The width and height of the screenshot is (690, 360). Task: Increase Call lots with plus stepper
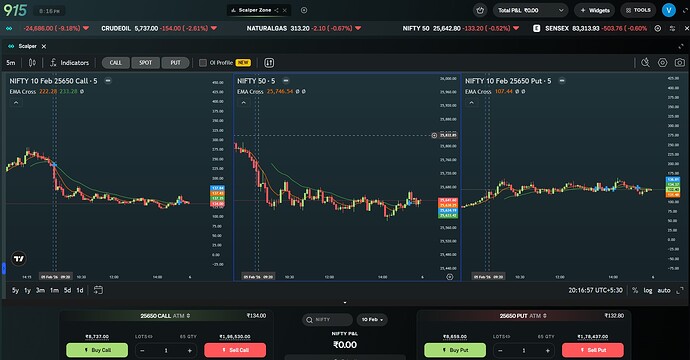[190, 351]
